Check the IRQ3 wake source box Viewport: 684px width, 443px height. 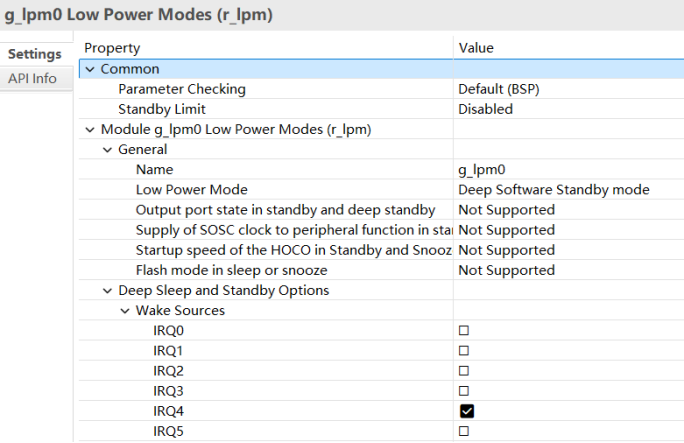464,391
